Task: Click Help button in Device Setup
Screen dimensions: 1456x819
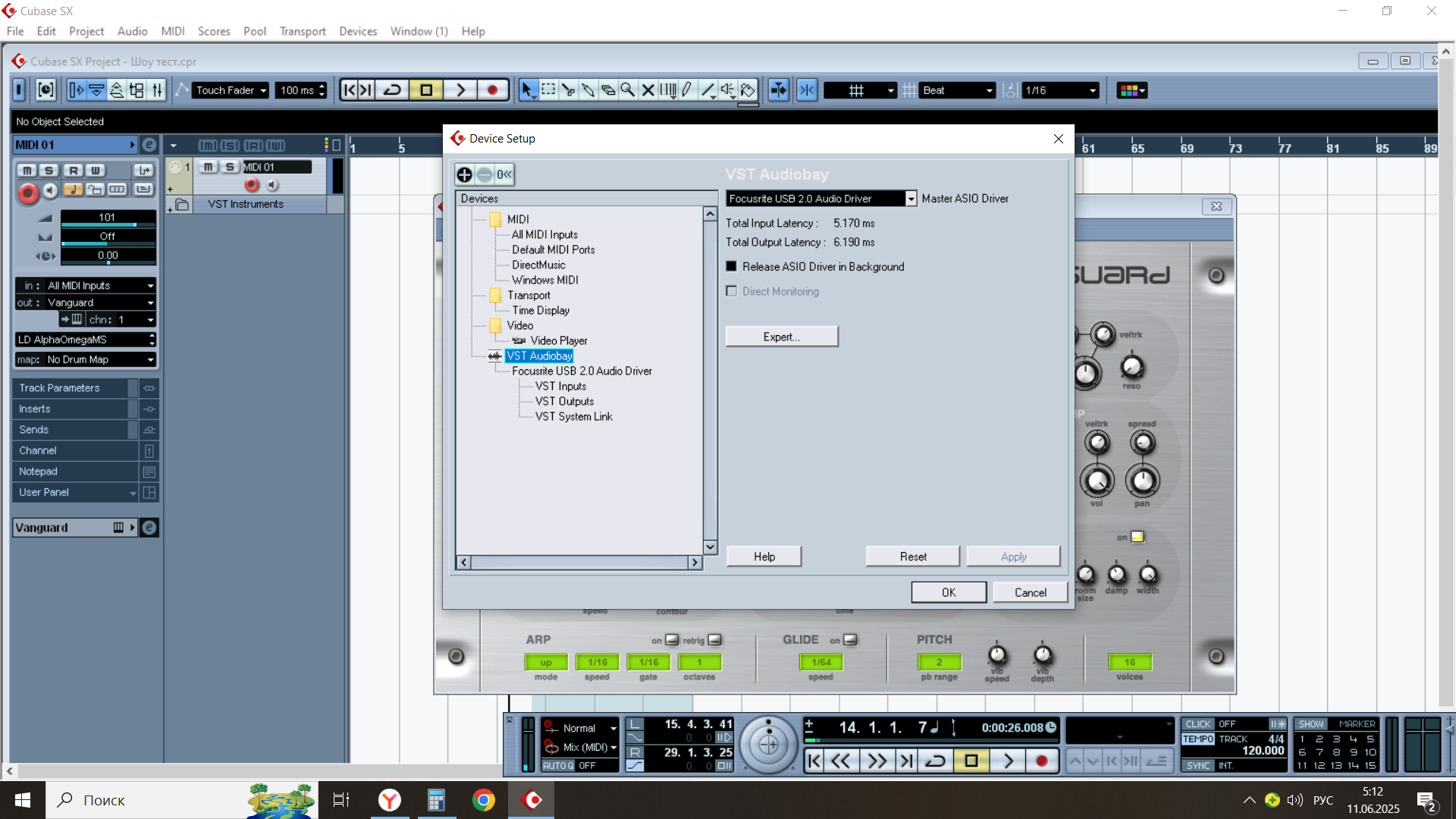Action: [764, 557]
